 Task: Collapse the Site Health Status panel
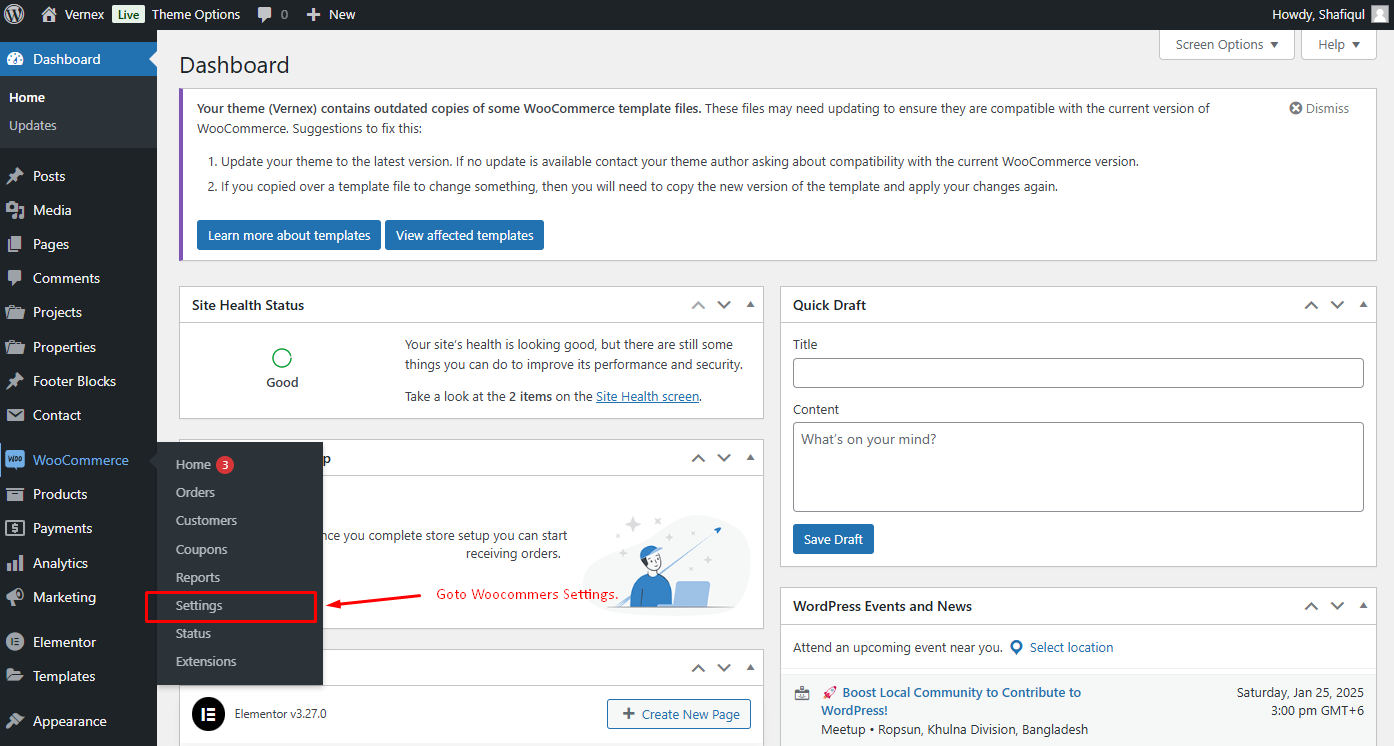750,305
